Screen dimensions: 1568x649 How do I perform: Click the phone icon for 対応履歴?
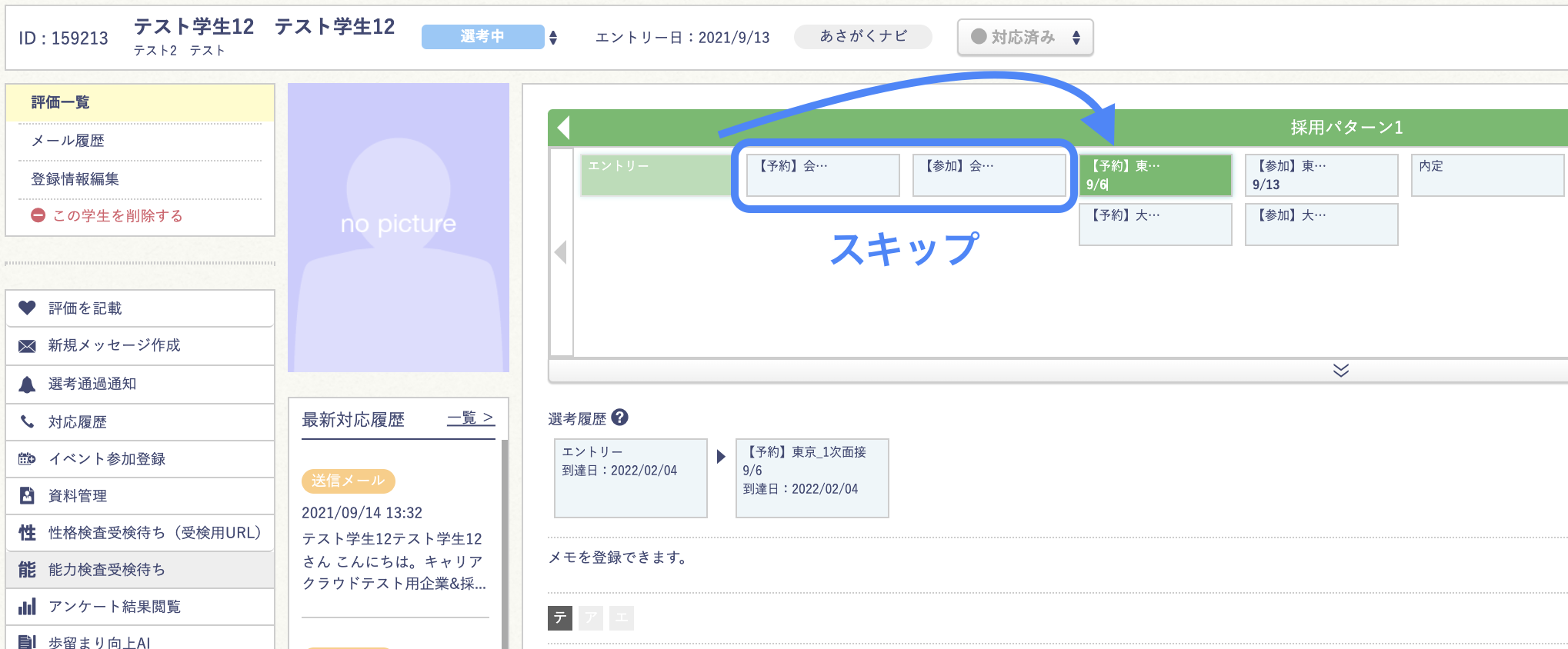tap(27, 421)
